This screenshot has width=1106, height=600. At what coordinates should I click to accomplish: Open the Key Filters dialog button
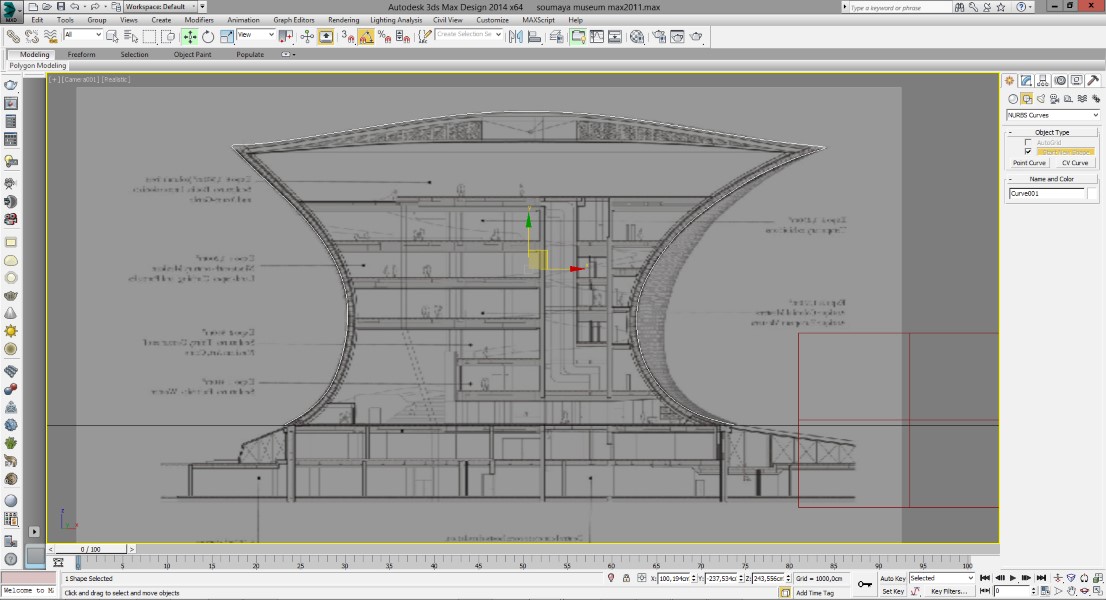pos(949,592)
